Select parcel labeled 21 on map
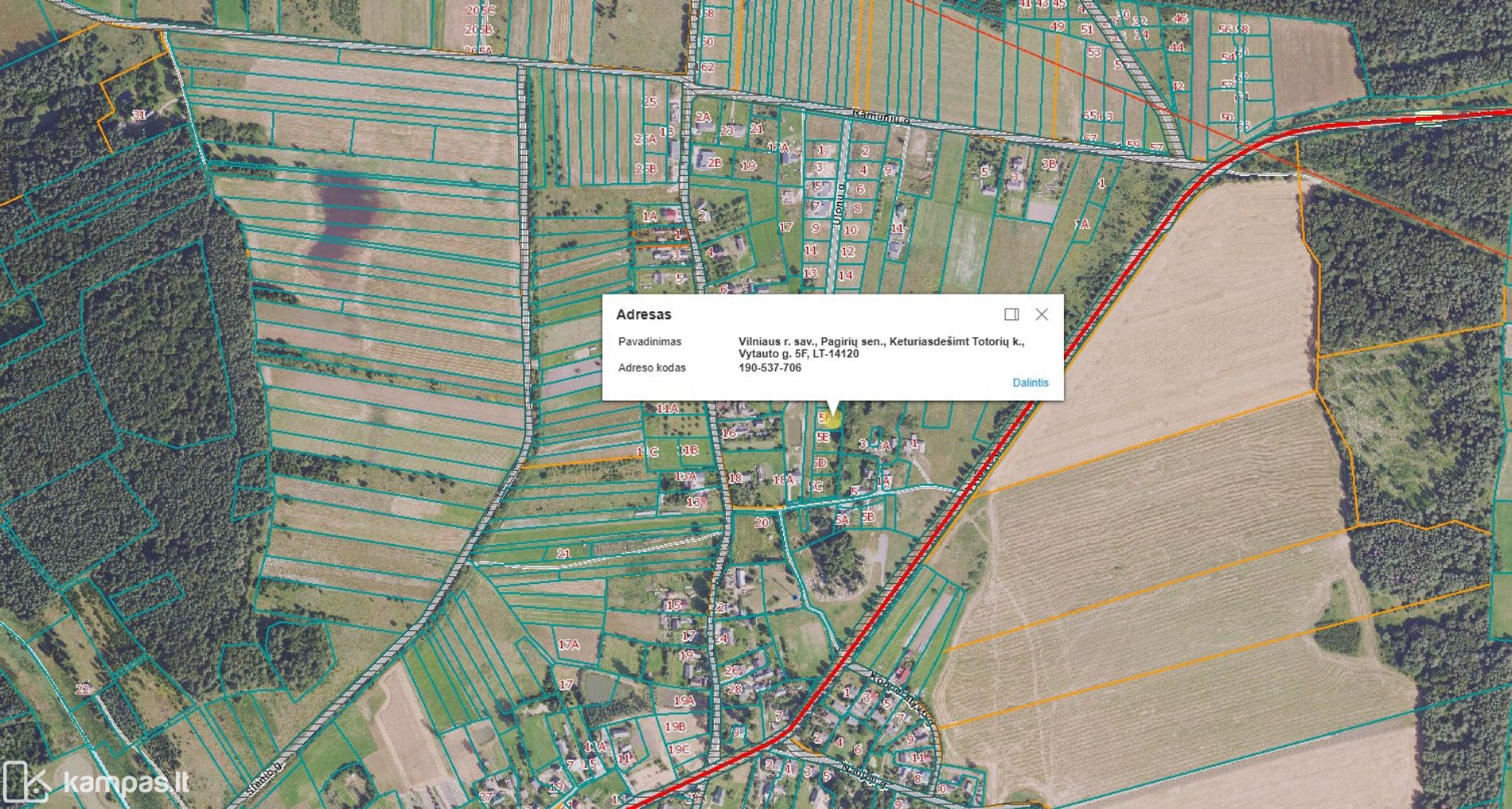The image size is (1512, 809). [x=564, y=554]
